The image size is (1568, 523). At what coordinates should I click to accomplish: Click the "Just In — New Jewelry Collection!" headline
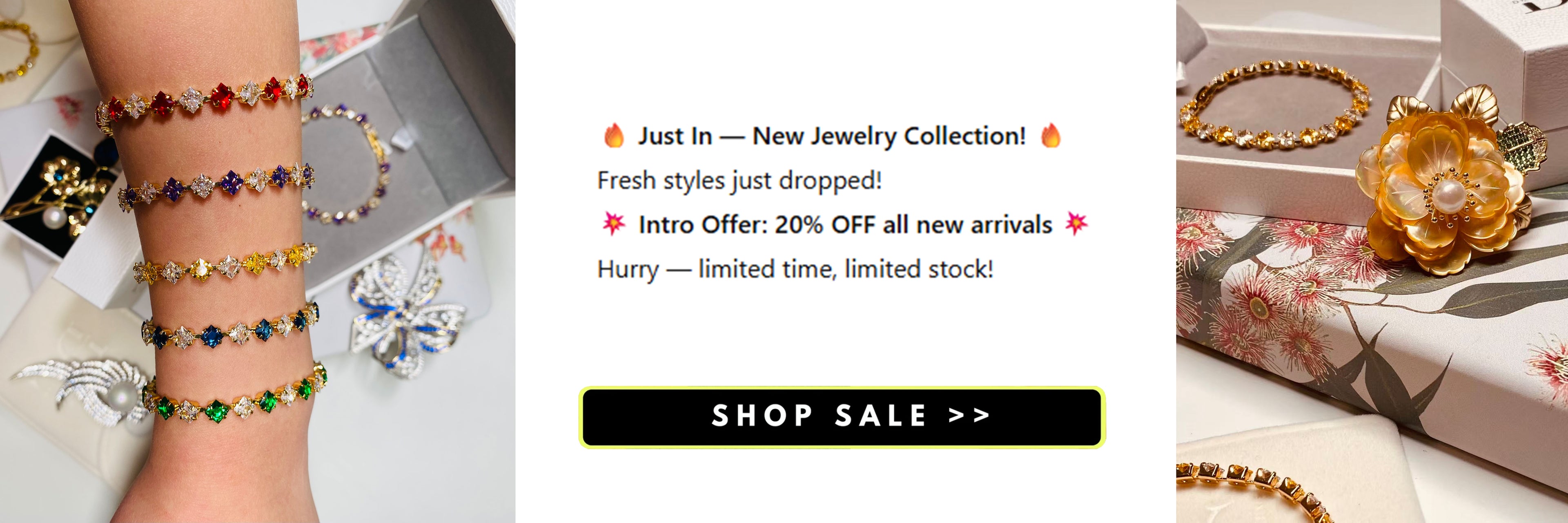(x=831, y=136)
